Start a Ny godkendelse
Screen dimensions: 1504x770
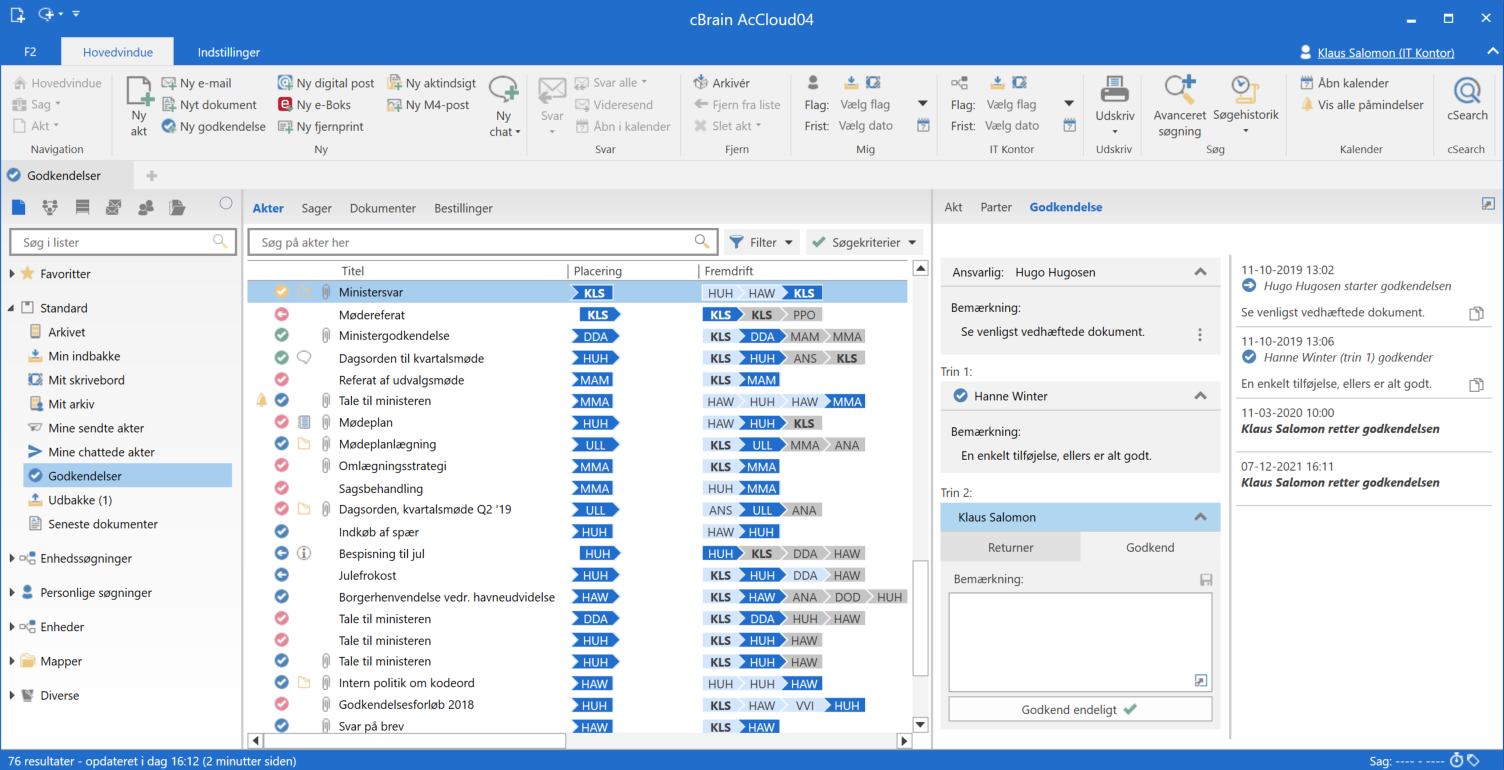click(x=214, y=127)
